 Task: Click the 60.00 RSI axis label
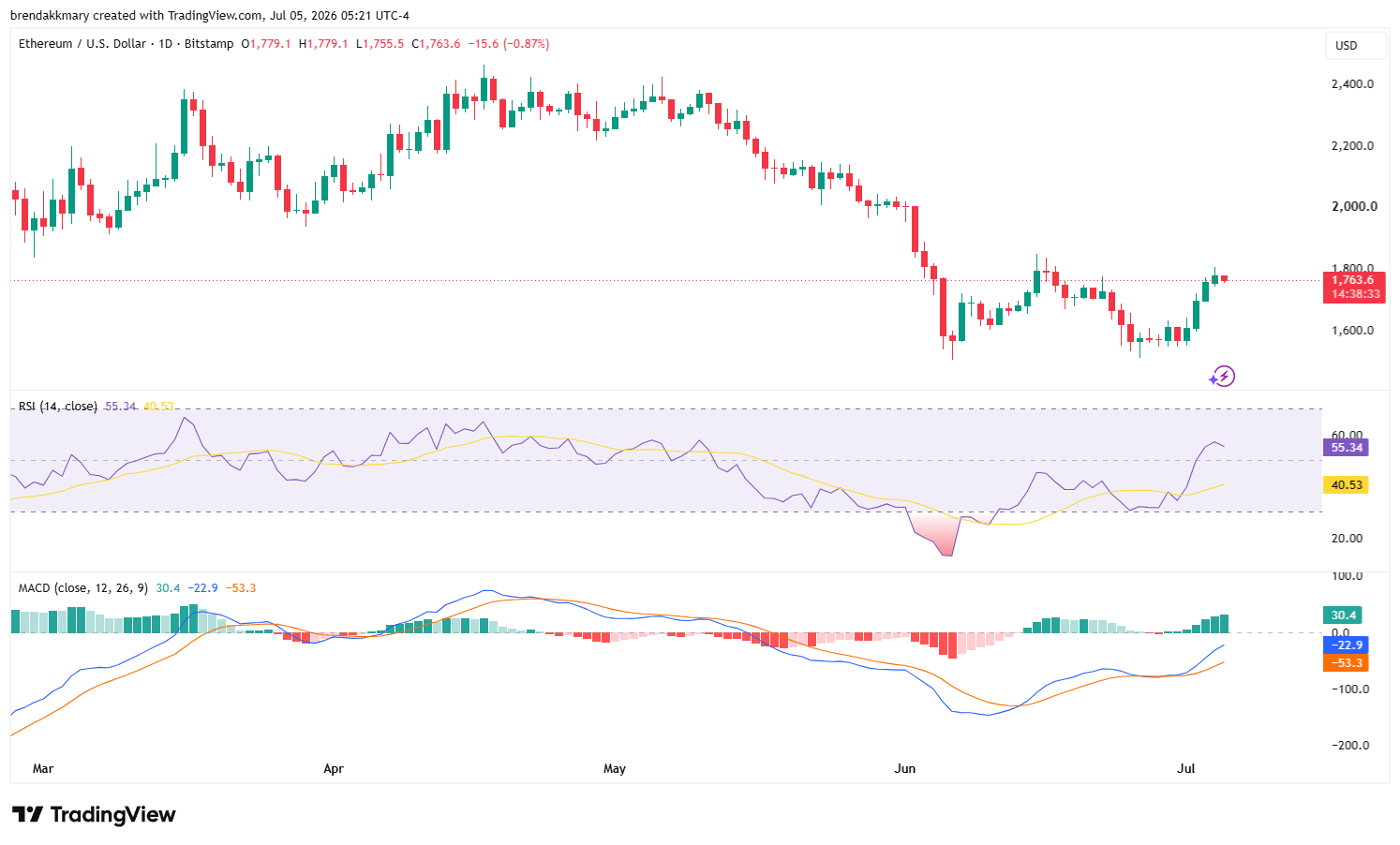1347,436
